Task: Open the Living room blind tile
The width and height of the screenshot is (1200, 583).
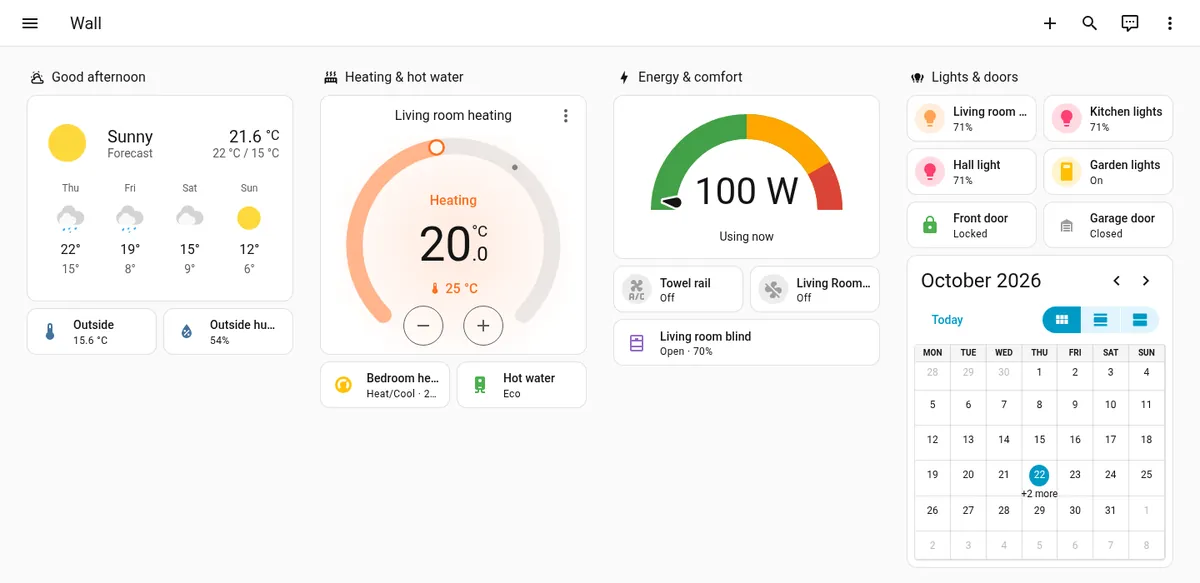Action: (746, 343)
